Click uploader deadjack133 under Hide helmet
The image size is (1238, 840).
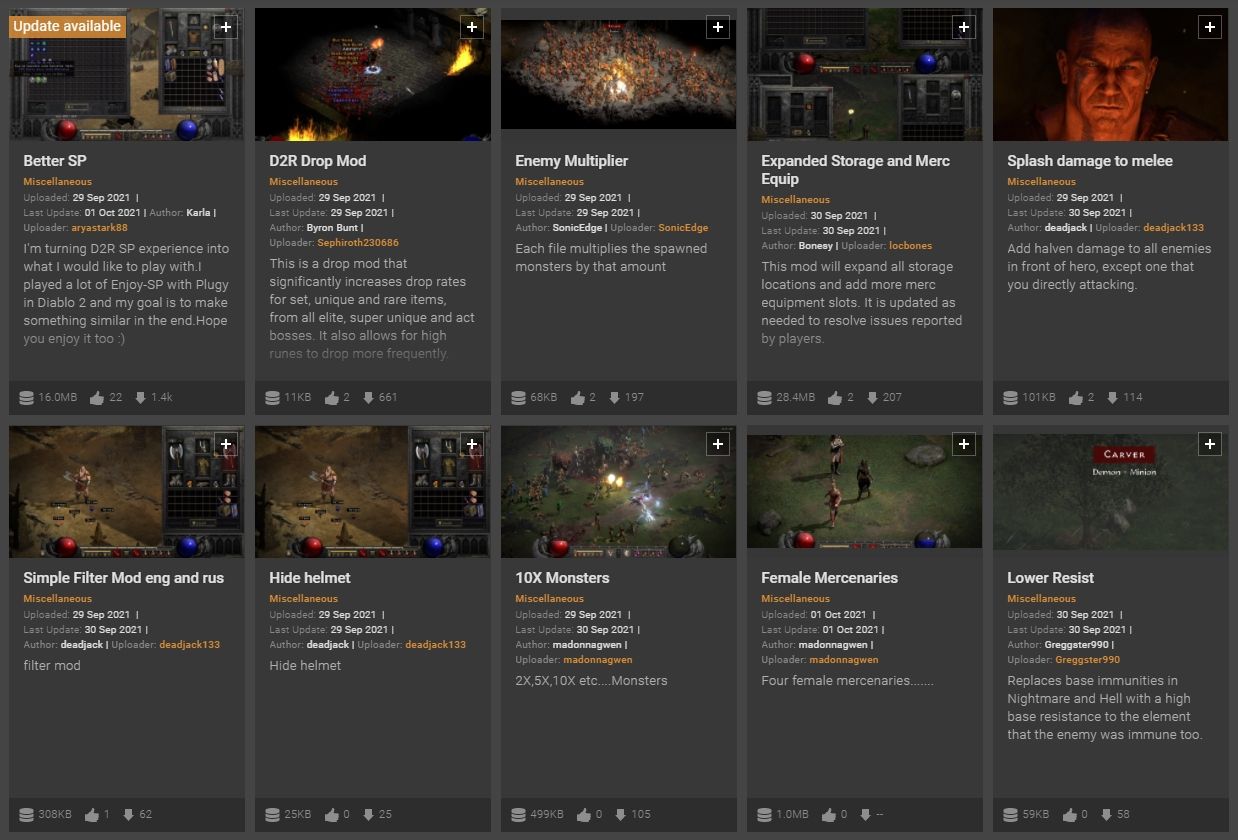435,645
